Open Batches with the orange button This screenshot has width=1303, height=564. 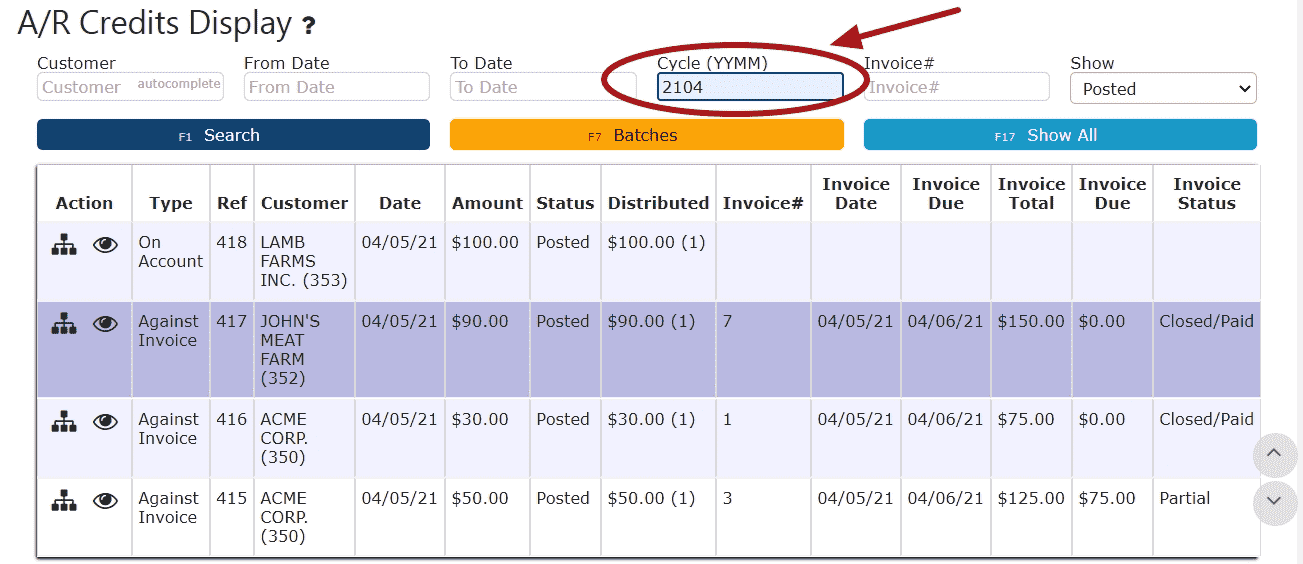tap(647, 135)
